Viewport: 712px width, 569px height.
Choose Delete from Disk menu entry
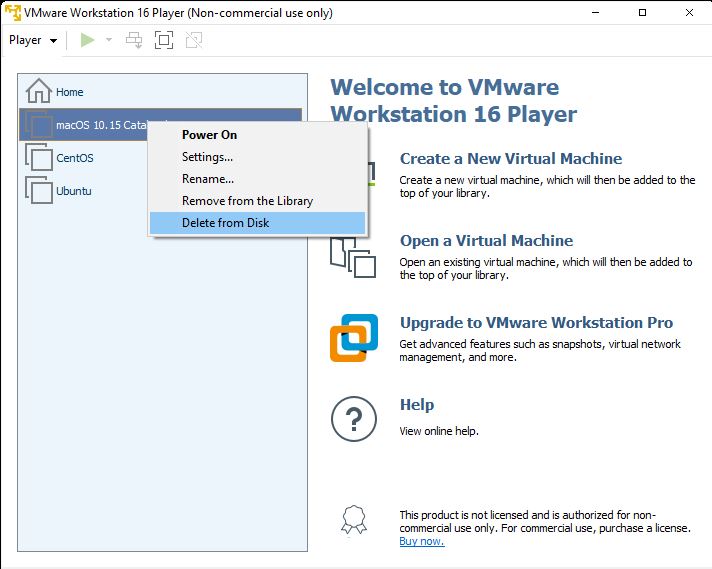point(225,223)
